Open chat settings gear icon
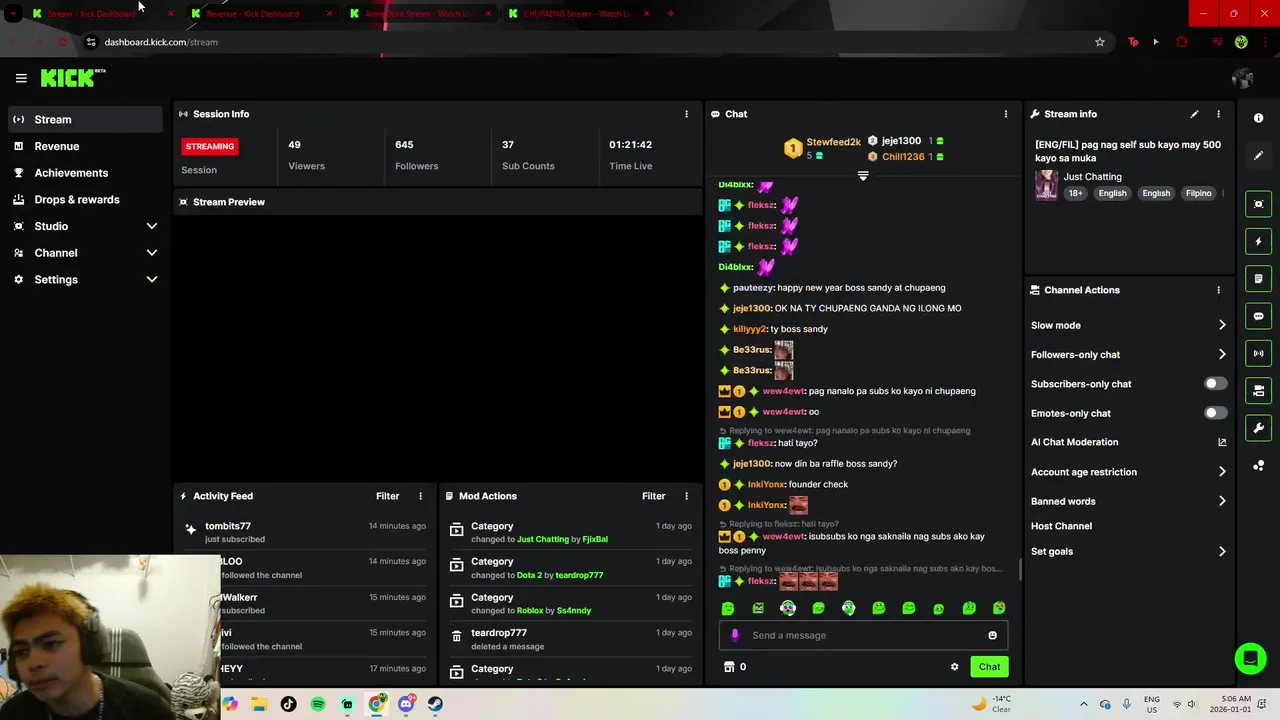1280x720 pixels. click(954, 667)
